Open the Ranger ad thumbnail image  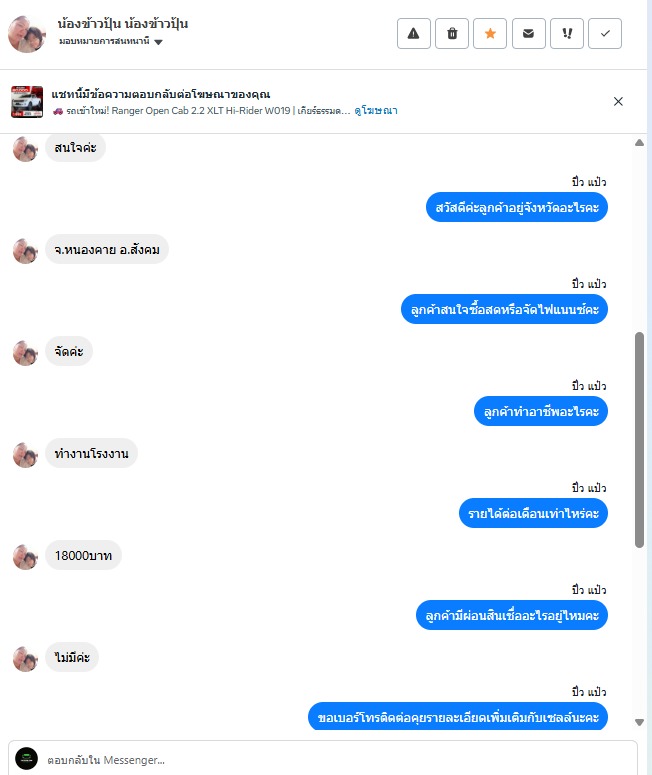click(x=27, y=101)
